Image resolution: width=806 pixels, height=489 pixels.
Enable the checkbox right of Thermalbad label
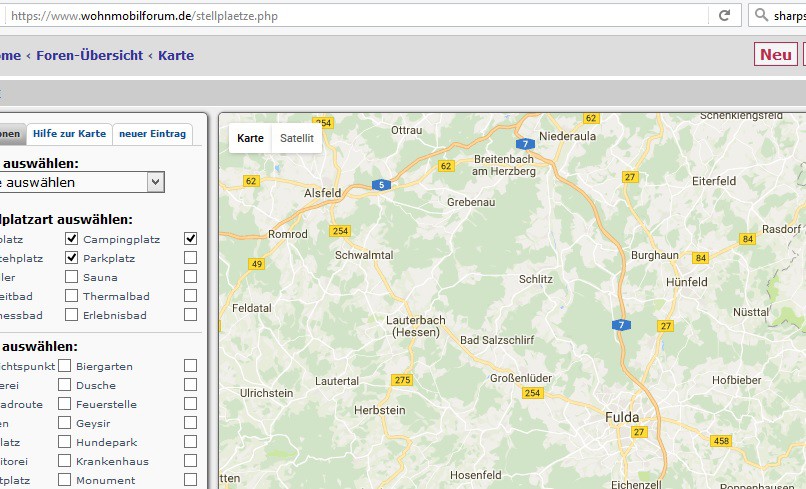191,296
